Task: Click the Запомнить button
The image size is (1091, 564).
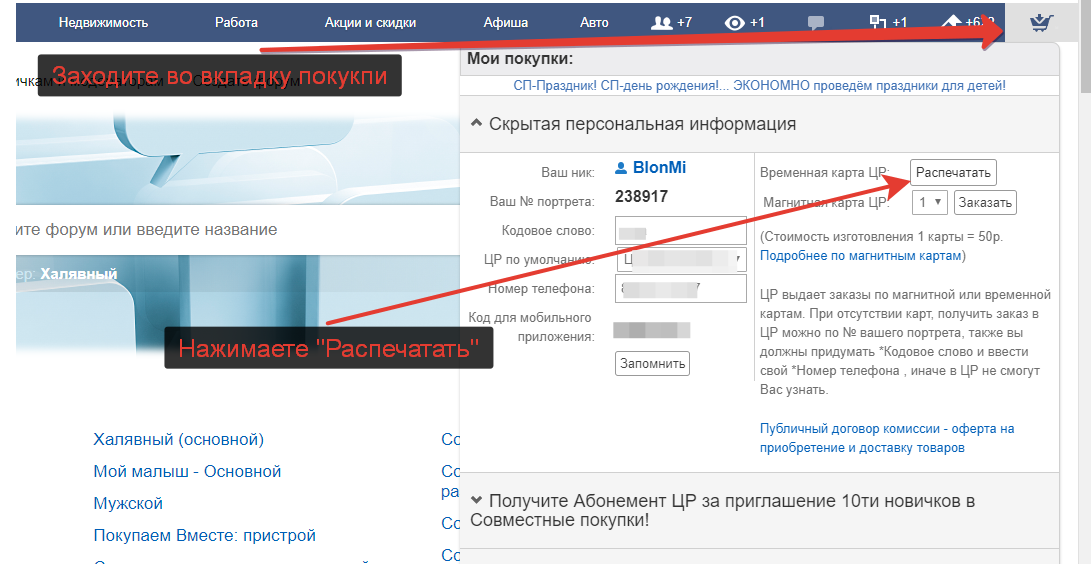Action: coord(652,364)
